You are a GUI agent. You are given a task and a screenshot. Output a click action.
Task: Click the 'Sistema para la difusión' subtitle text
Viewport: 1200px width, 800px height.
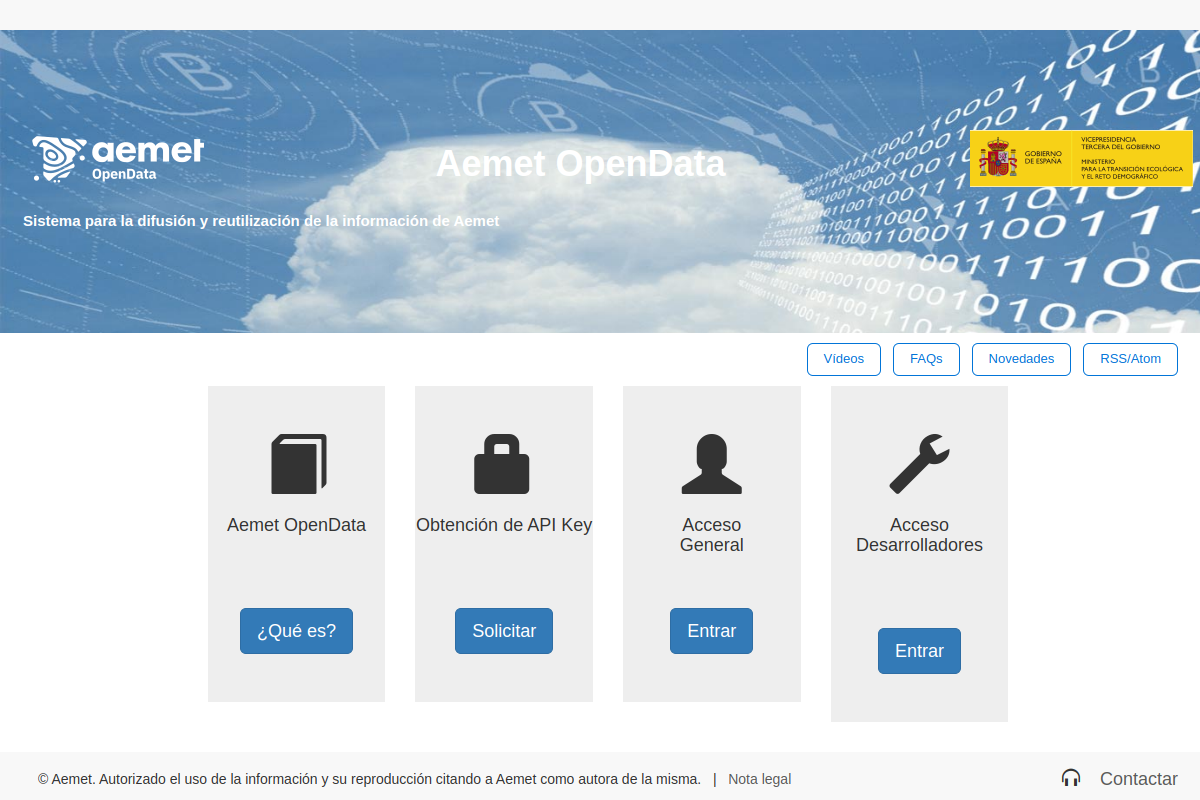click(x=261, y=221)
